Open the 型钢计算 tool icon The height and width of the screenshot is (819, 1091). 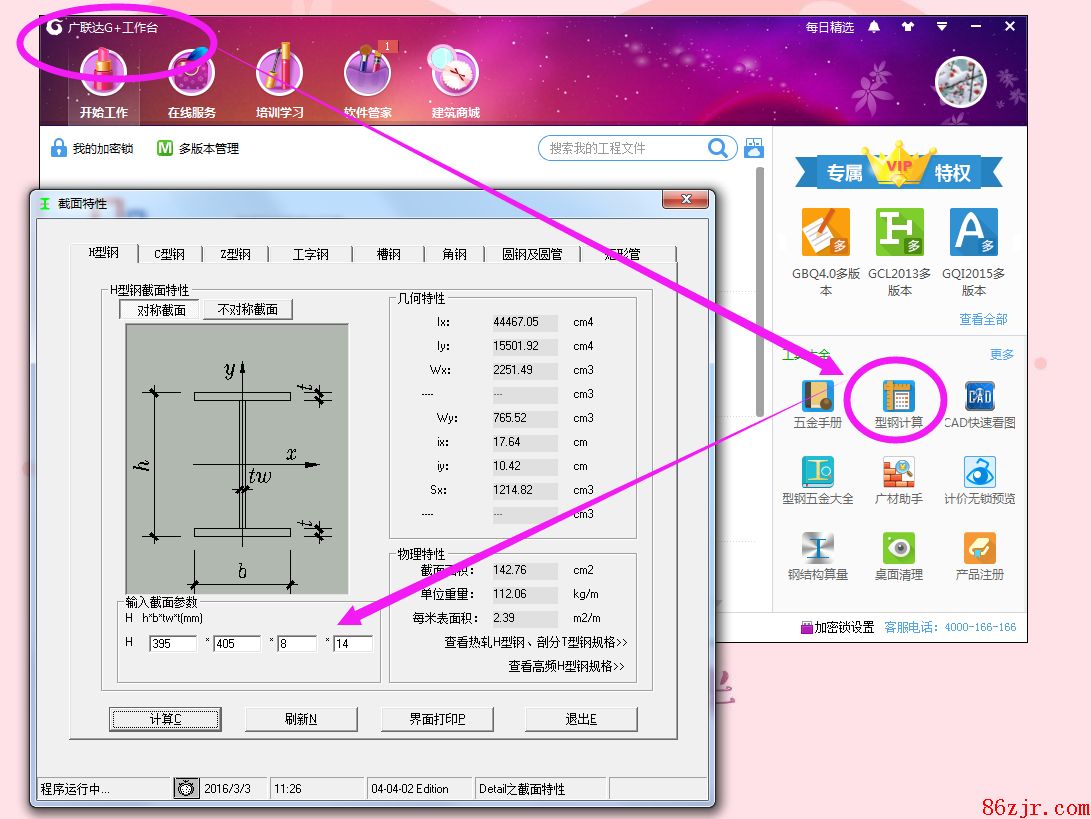(897, 397)
